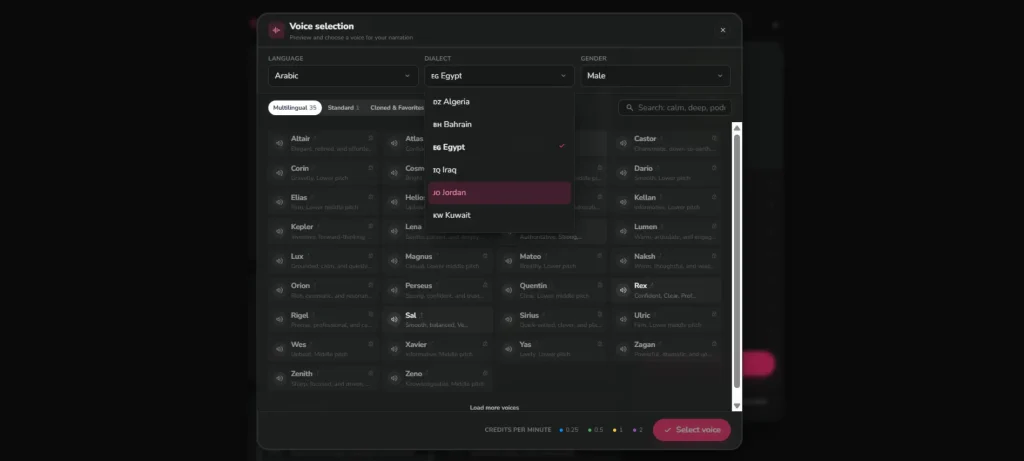Play the Sal voice sample speaker icon
The width and height of the screenshot is (1024, 461).
[394, 320]
